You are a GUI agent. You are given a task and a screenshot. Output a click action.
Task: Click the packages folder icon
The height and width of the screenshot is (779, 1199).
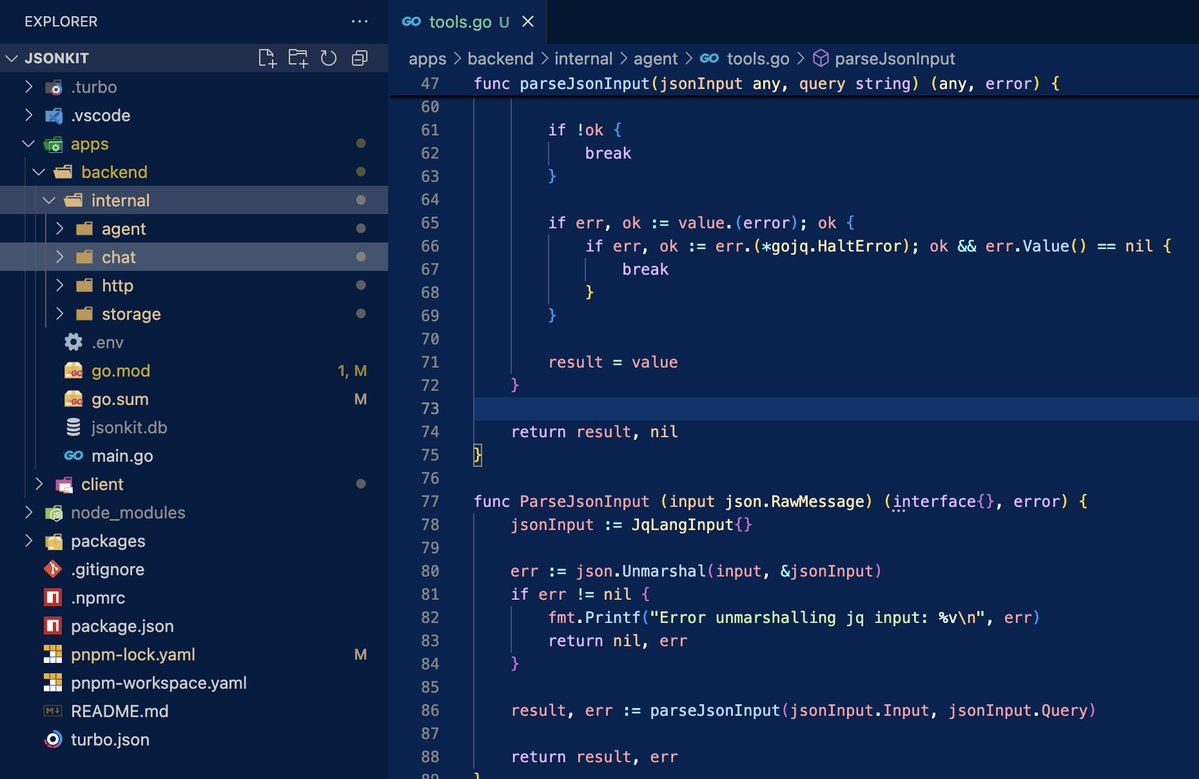tap(54, 541)
